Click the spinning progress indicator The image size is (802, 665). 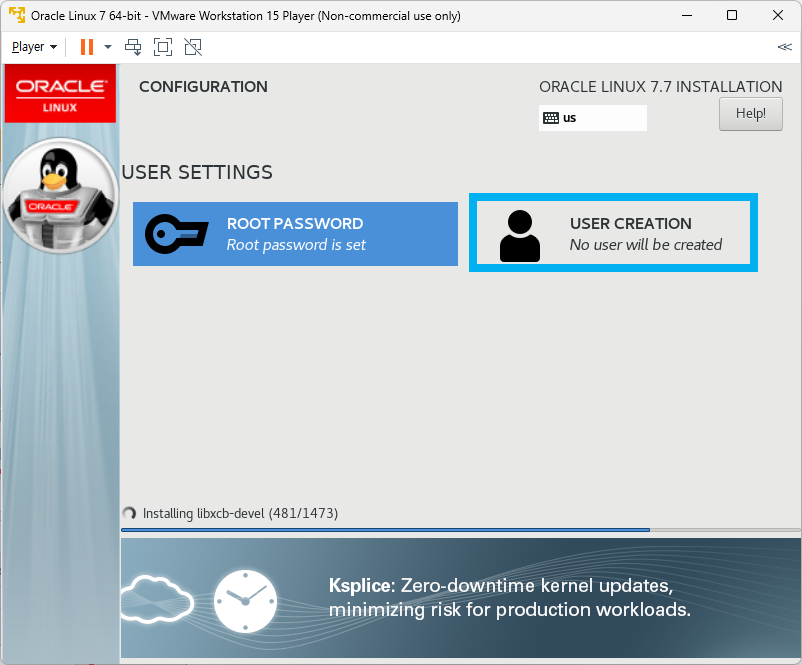pyautogui.click(x=129, y=513)
